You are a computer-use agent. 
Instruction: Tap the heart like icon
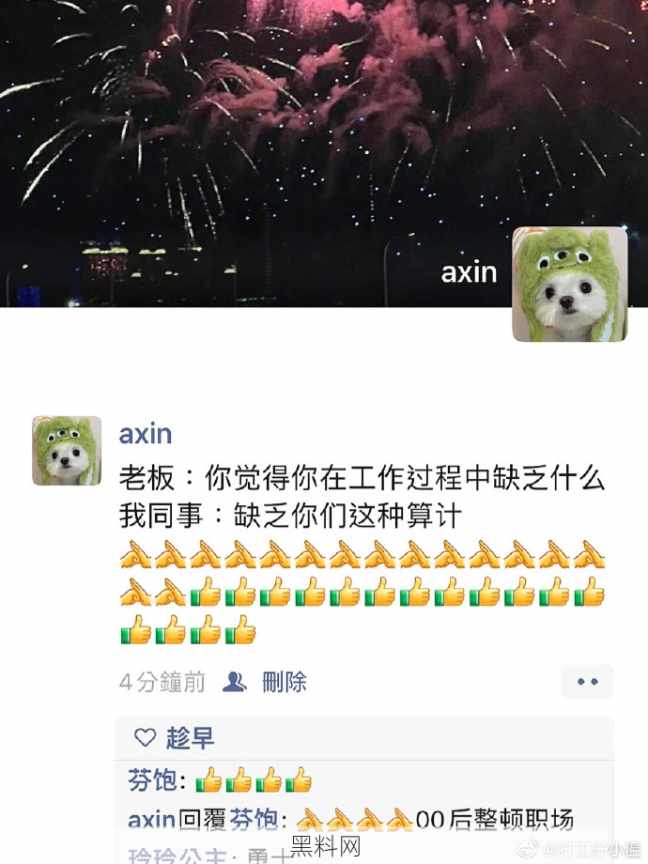pyautogui.click(x=145, y=737)
